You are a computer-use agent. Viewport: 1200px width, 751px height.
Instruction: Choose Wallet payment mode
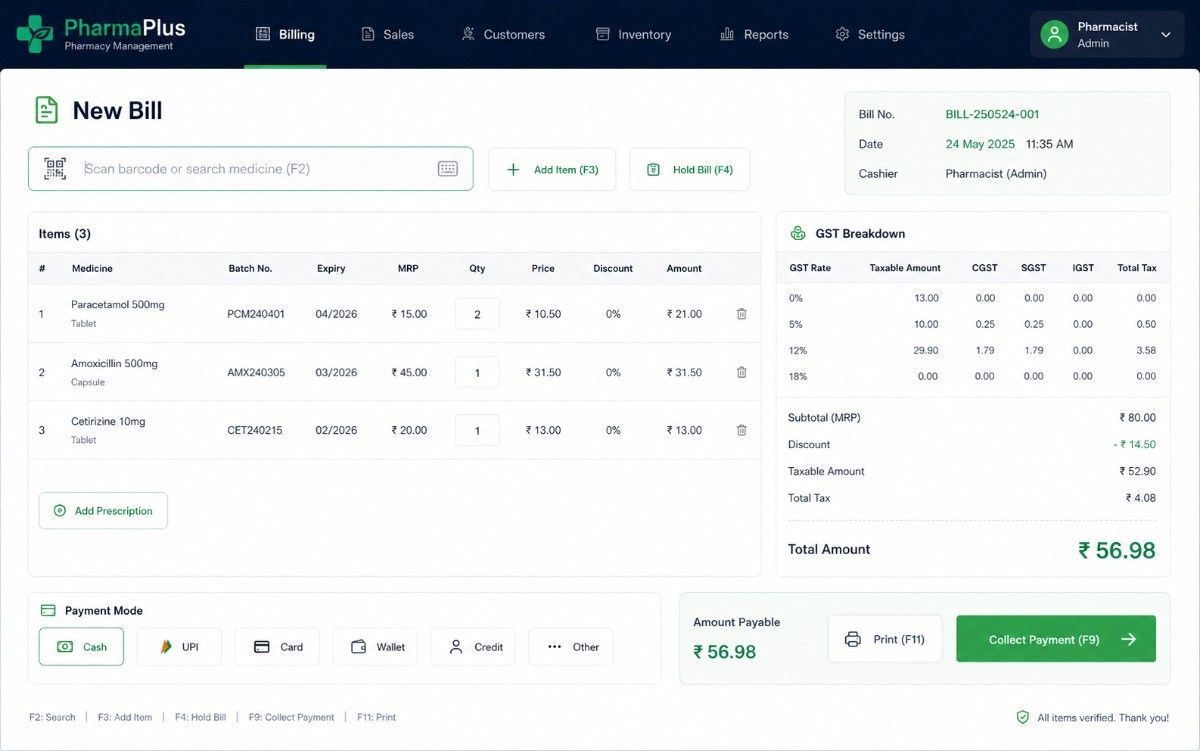(375, 647)
